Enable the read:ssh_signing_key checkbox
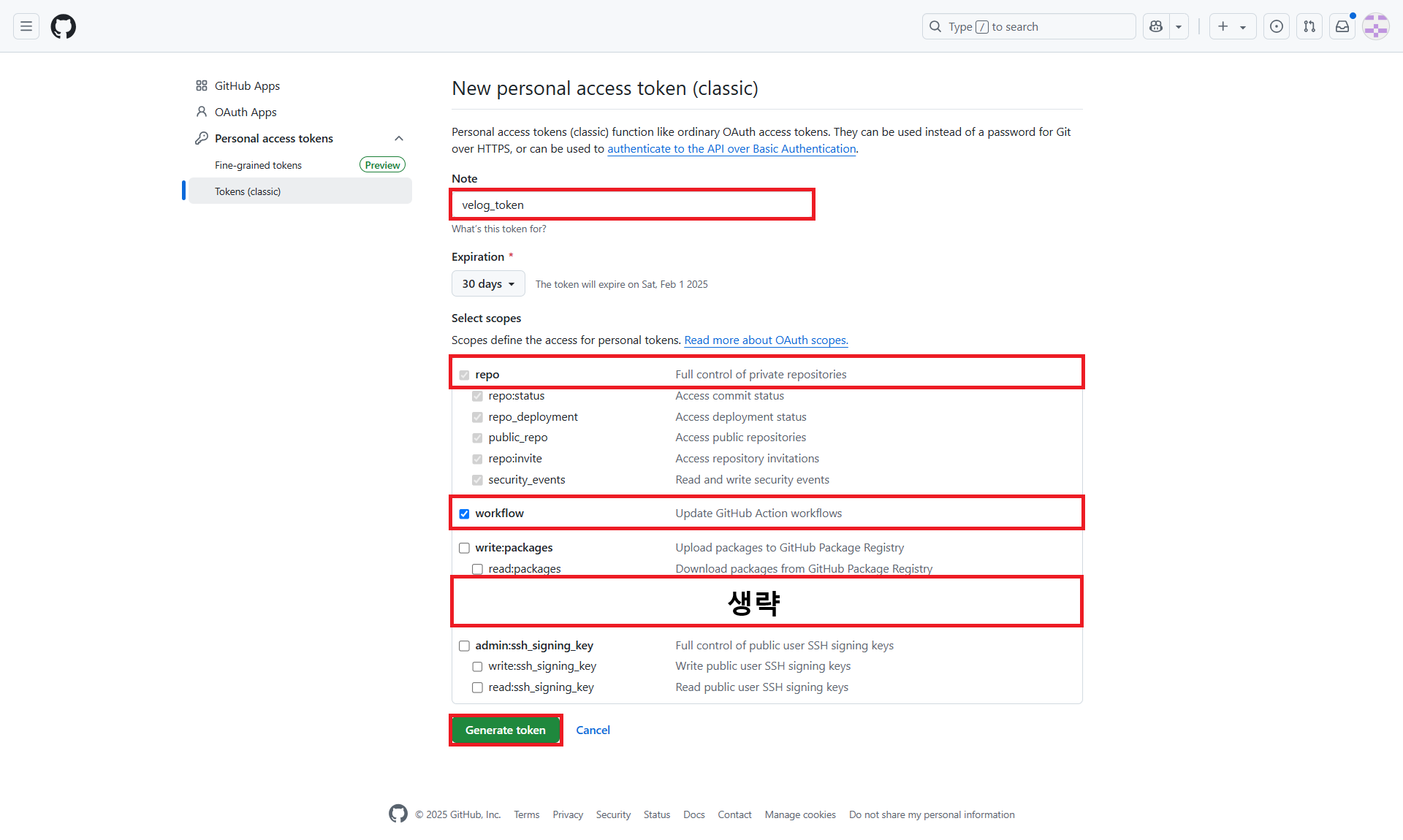1403x840 pixels. (x=477, y=687)
